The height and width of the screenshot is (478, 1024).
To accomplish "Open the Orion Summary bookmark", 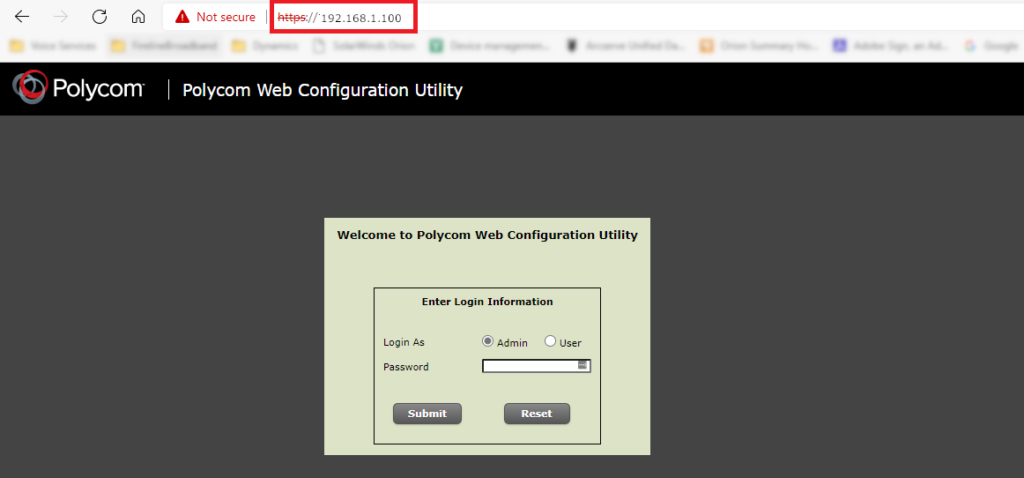I will tap(758, 46).
